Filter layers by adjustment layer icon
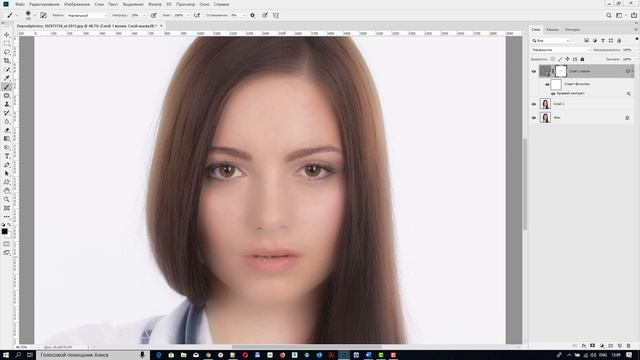 tap(595, 40)
